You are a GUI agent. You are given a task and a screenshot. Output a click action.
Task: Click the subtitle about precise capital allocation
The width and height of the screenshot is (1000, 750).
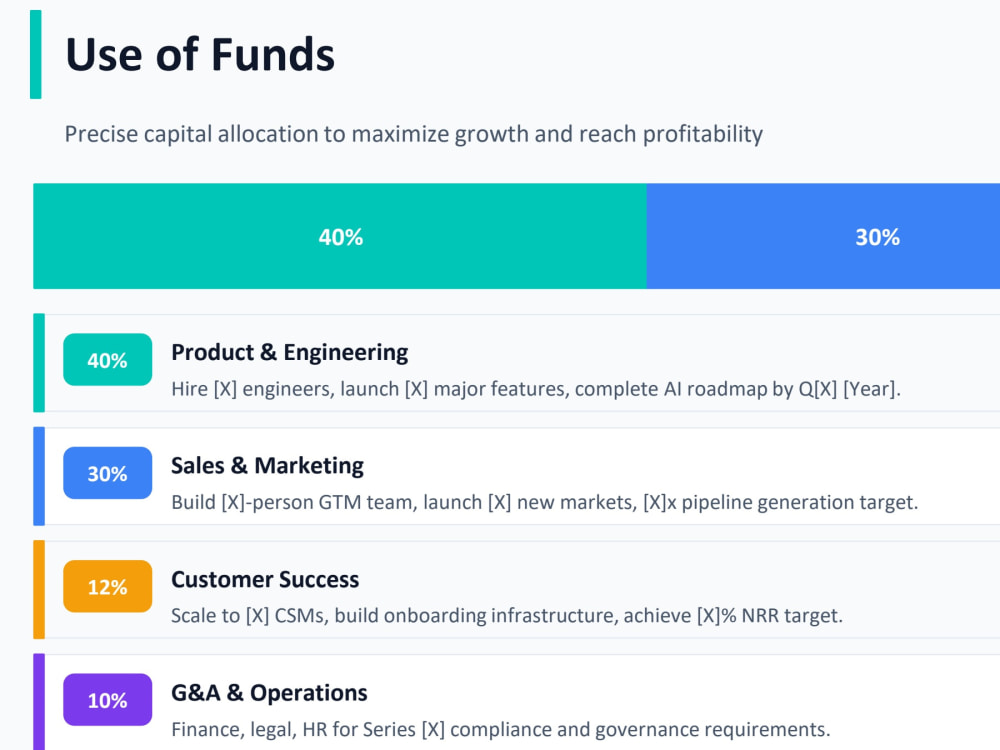[x=413, y=135]
